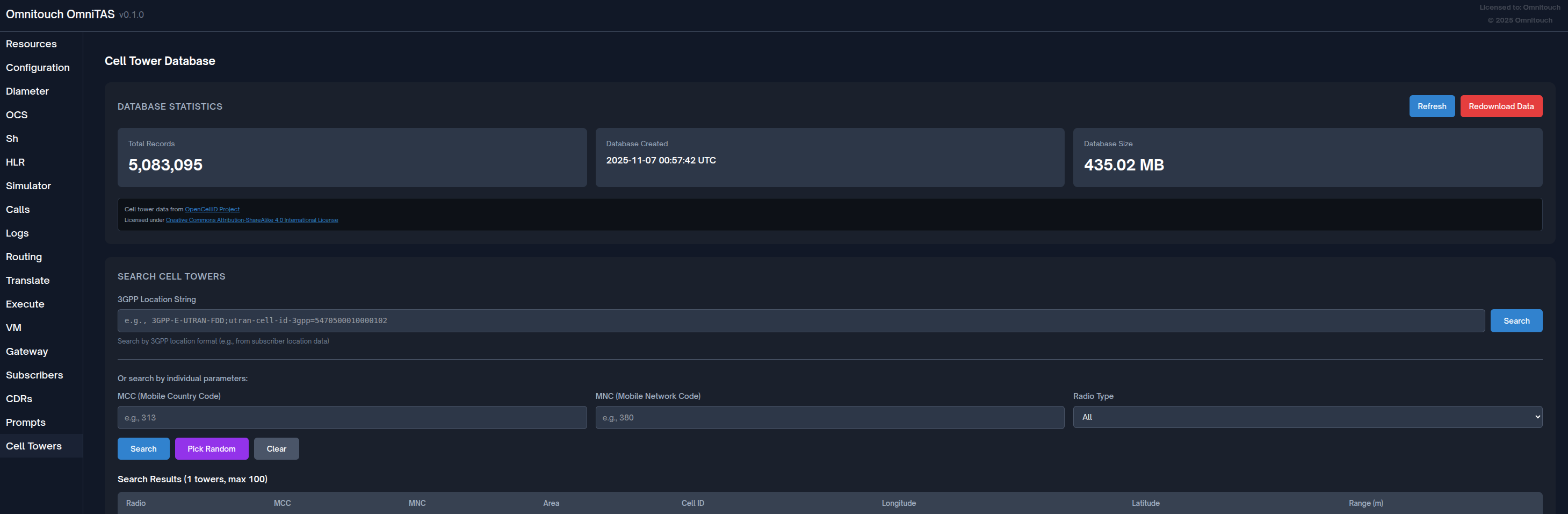Click the Omnitouch OmniTAS title
The width and height of the screenshot is (1568, 514).
pyautogui.click(x=60, y=14)
